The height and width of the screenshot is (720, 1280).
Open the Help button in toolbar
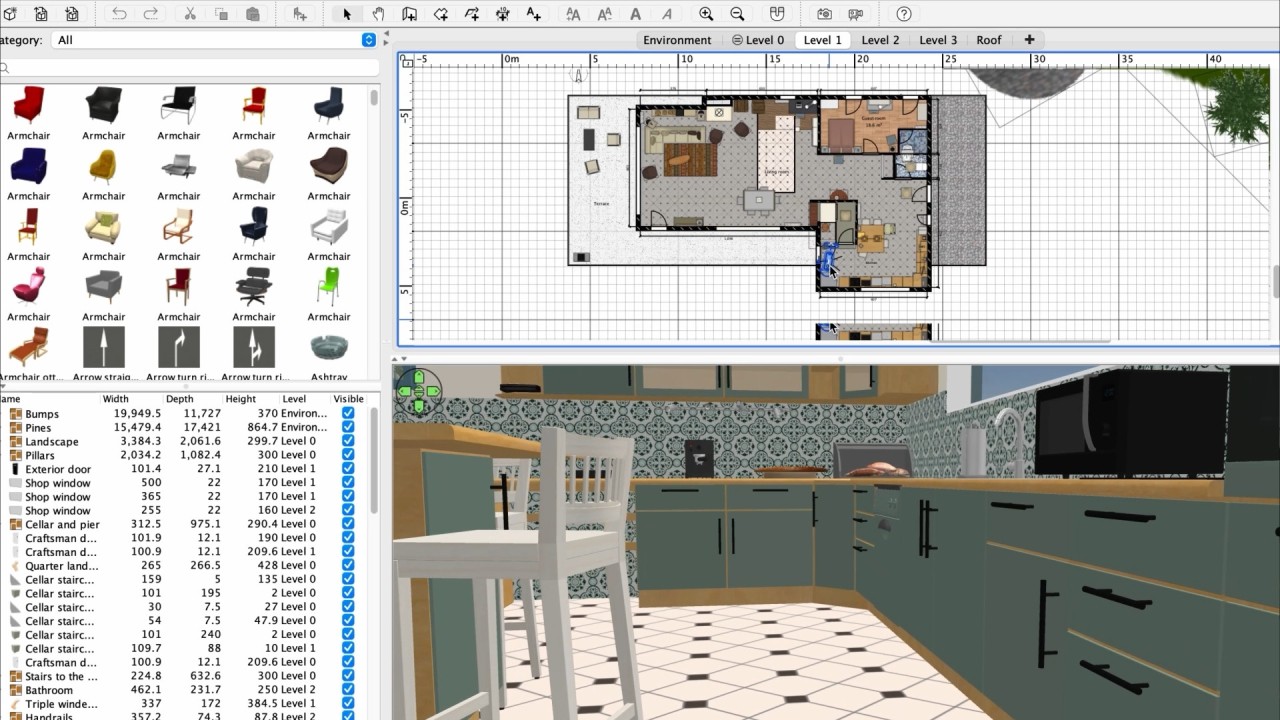[904, 14]
